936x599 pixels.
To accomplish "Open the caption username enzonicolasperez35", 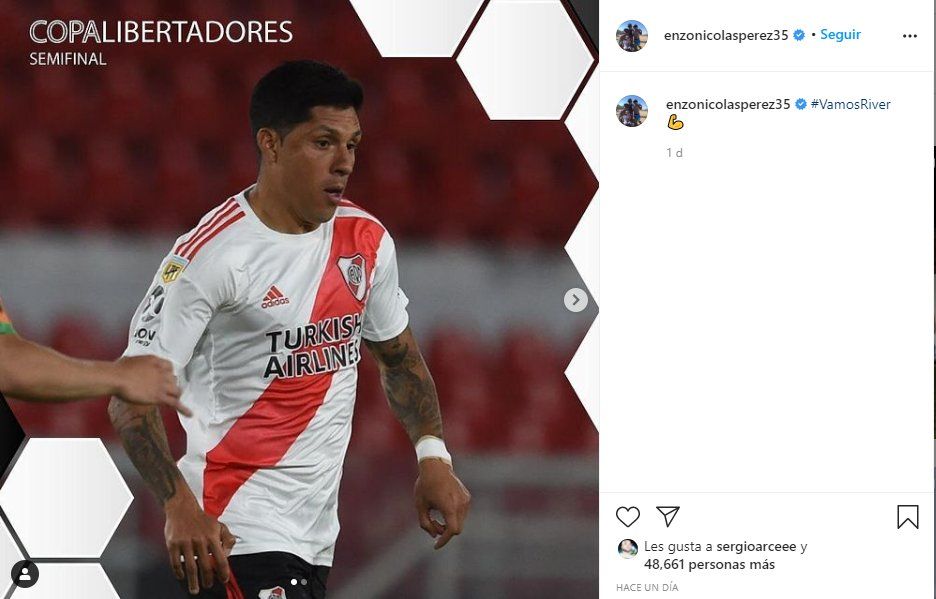I will 728,105.
